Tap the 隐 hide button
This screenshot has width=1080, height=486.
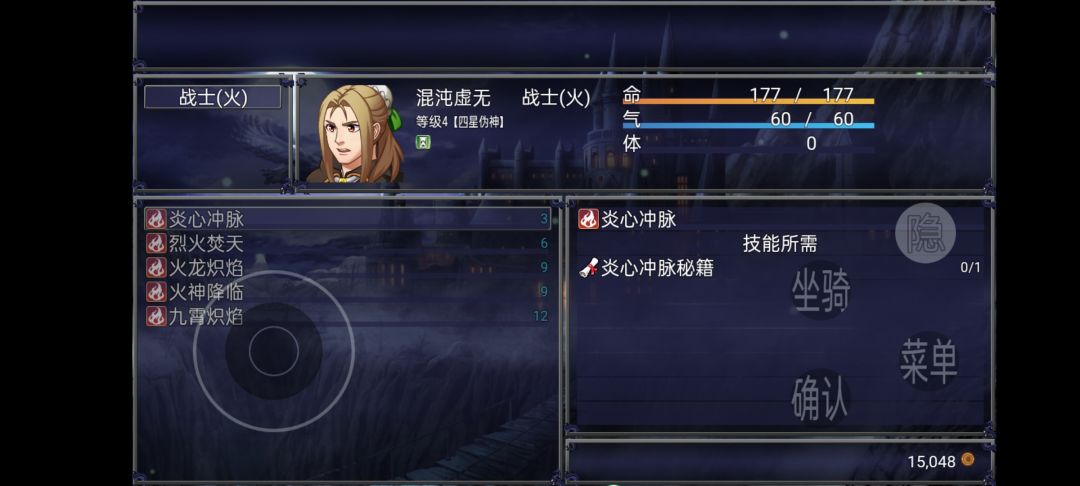(925, 233)
